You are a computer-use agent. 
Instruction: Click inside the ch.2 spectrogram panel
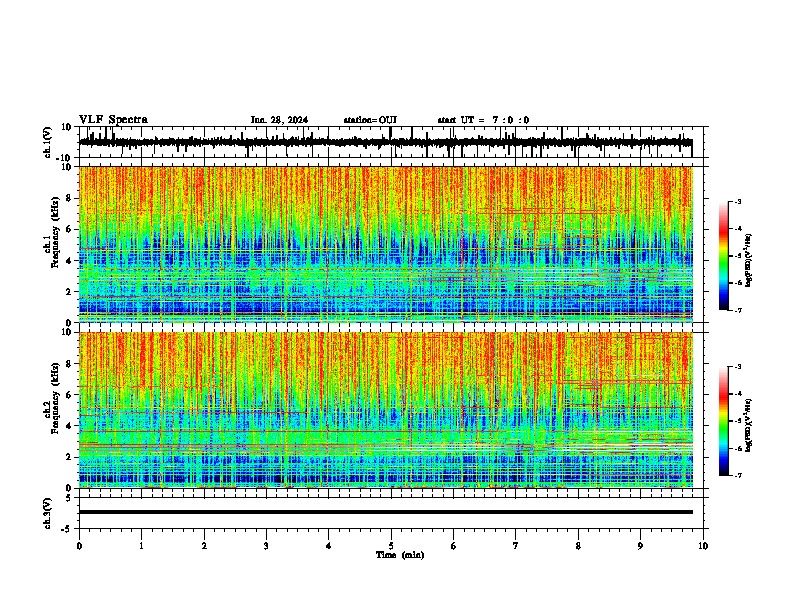pos(386,410)
